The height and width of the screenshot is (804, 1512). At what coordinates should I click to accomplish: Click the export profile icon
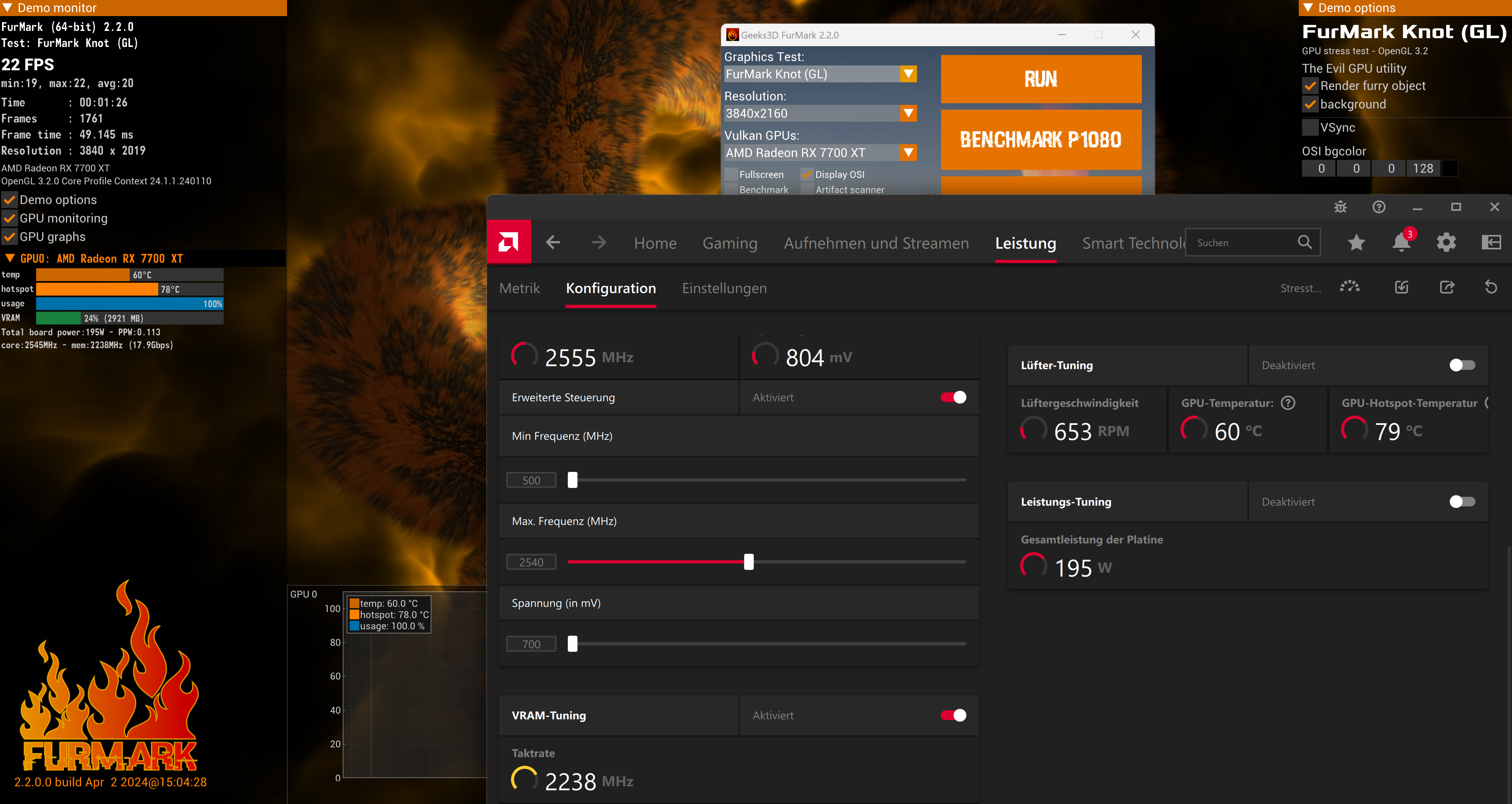pos(1447,287)
